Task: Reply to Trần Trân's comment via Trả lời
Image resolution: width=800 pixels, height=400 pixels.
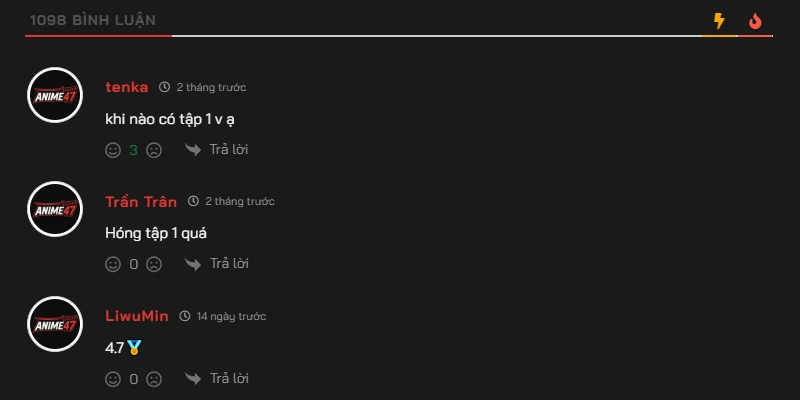Action: [x=217, y=265]
